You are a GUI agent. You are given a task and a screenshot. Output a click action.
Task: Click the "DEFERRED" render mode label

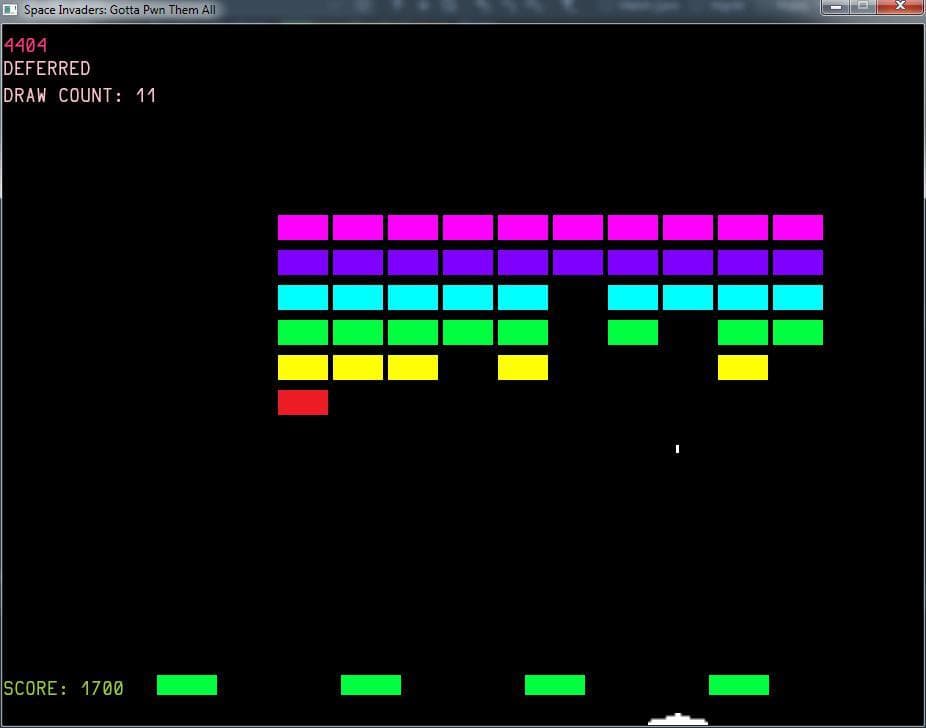click(x=47, y=68)
